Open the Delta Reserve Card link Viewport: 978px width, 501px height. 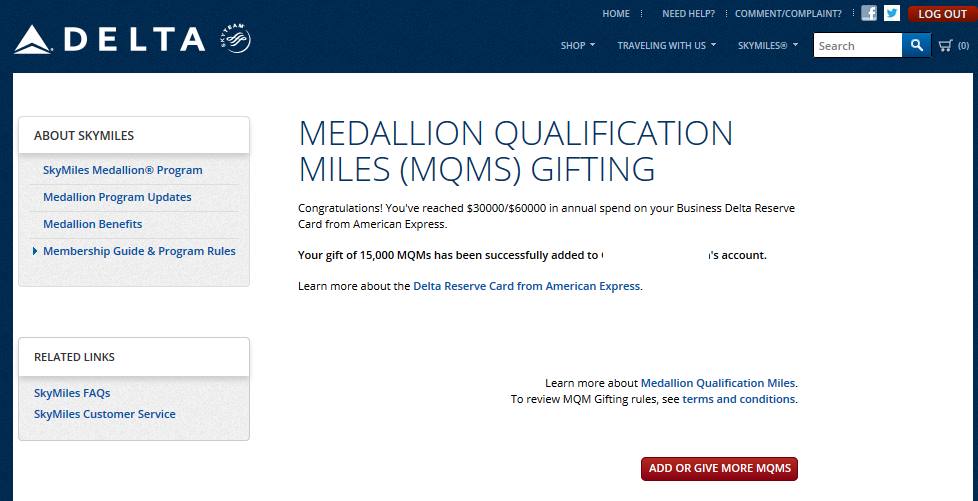click(x=526, y=286)
